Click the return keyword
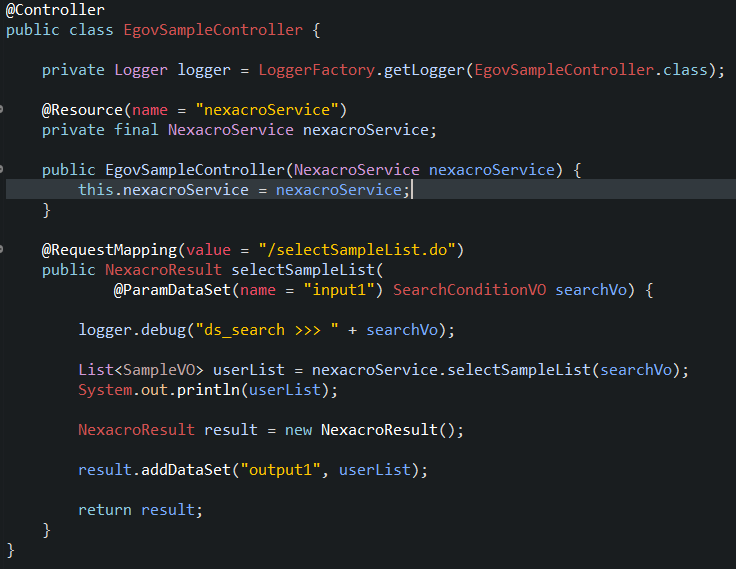The image size is (736, 569). click(105, 510)
